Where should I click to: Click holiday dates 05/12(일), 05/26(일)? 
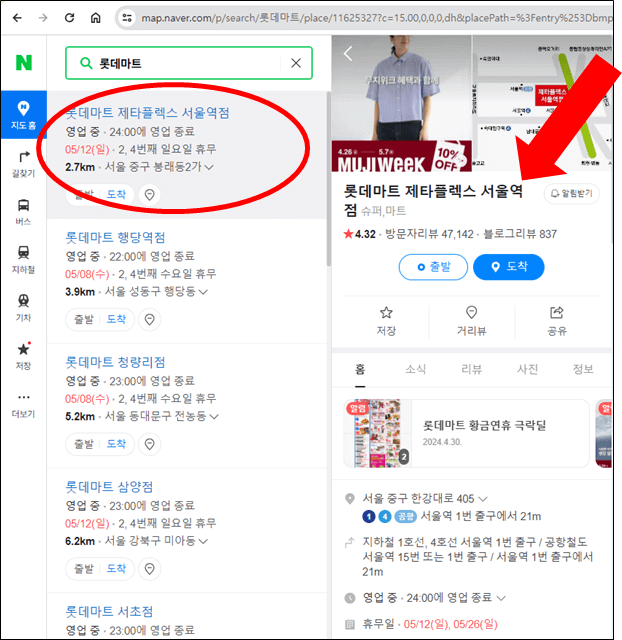[451, 624]
